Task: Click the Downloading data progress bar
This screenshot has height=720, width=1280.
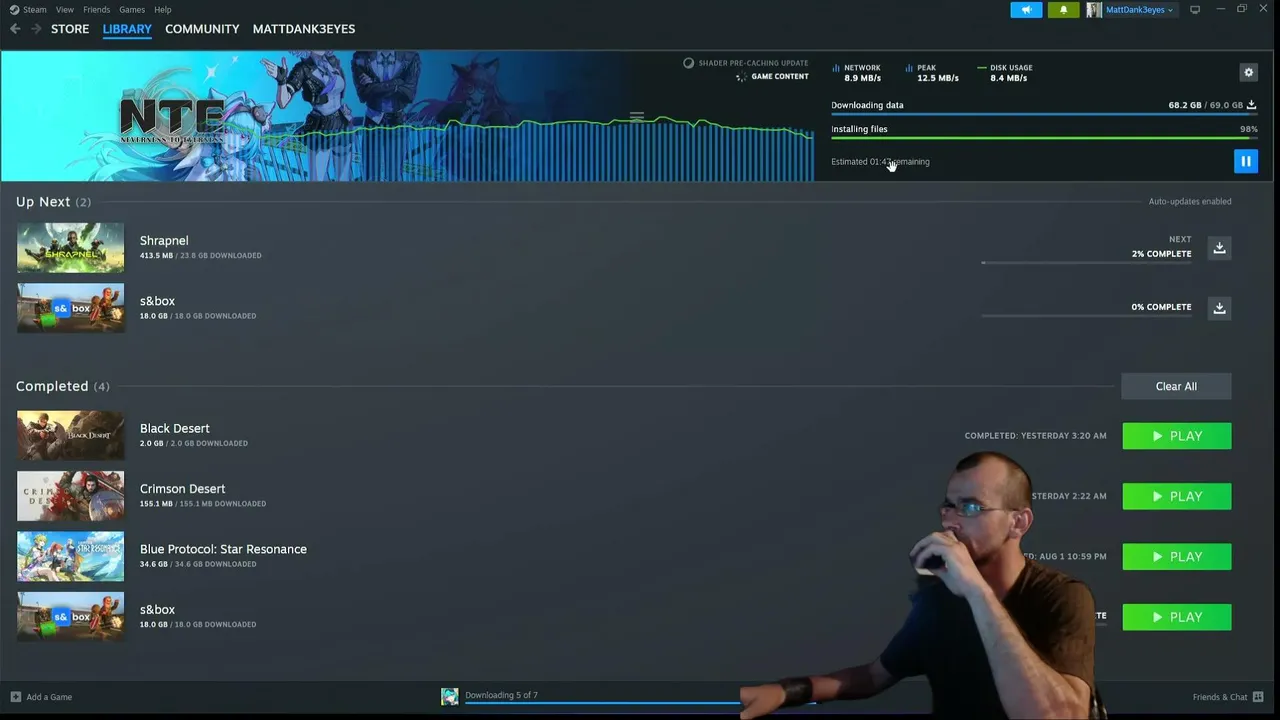Action: [x=1044, y=115]
